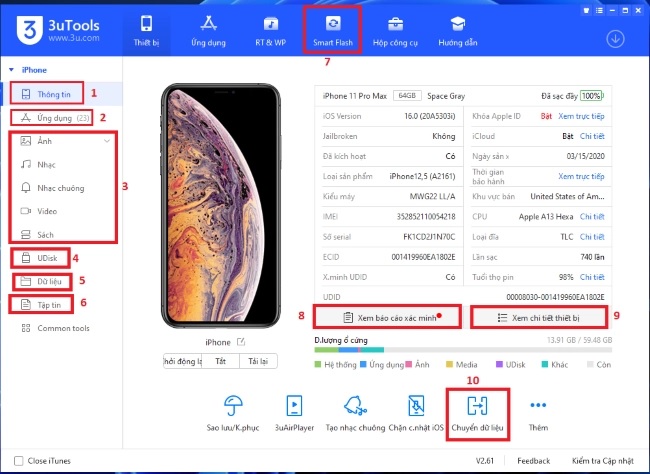Viewport: 650px width, 474px height.
Task: Click the ECID value 001419960EA1802E
Action: tap(423, 257)
